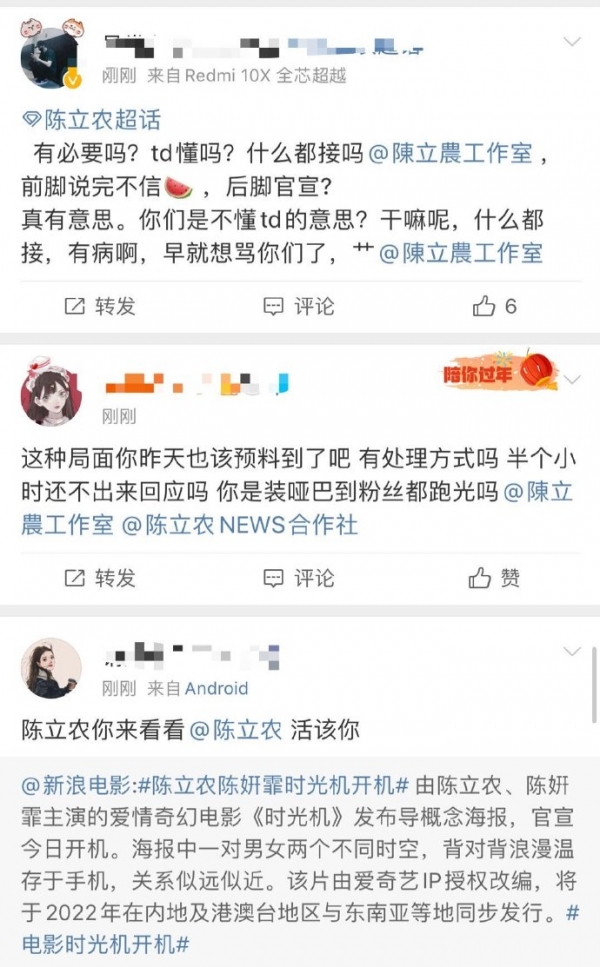
Task: Open the @陈立农 mention in the third post
Action: (235, 730)
